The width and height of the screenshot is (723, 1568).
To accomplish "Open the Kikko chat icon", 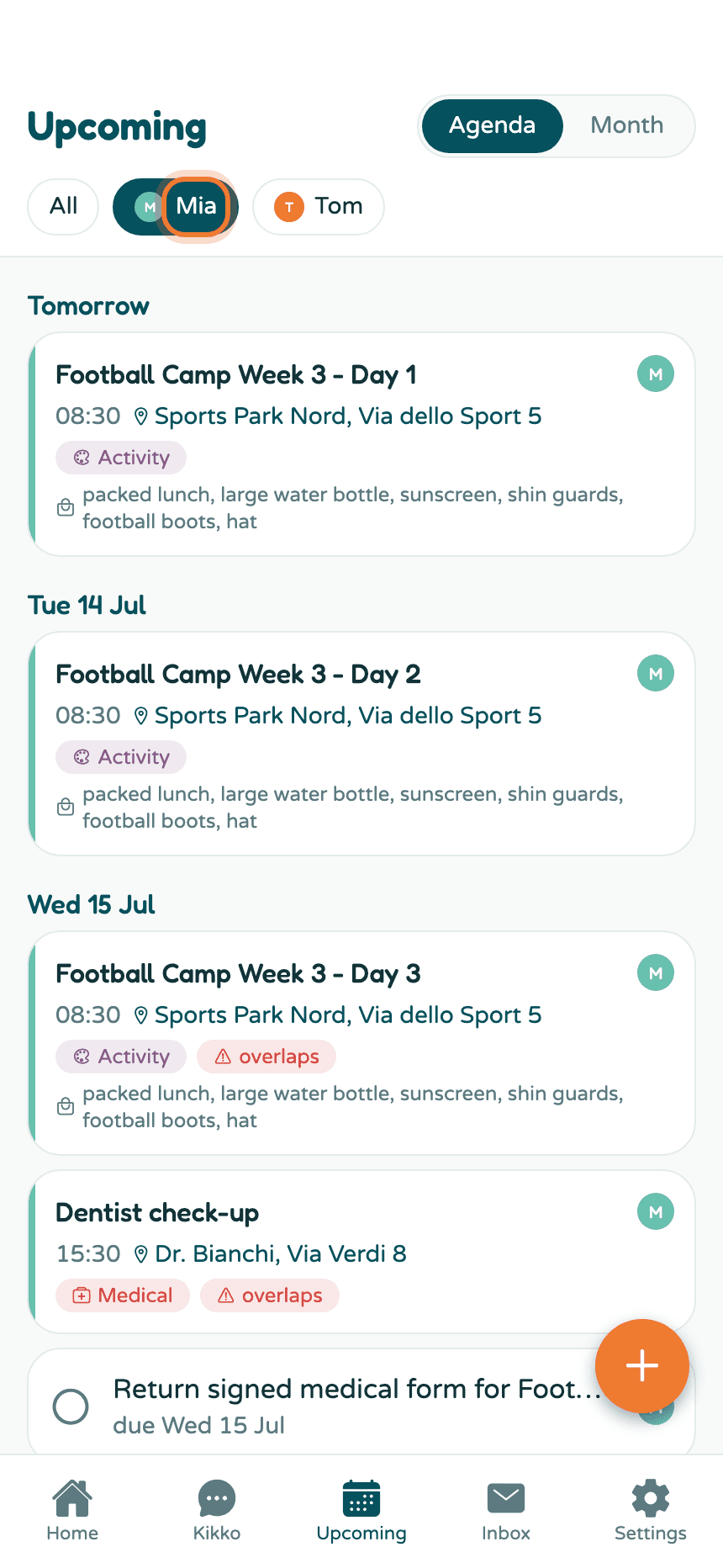I will tap(217, 1498).
